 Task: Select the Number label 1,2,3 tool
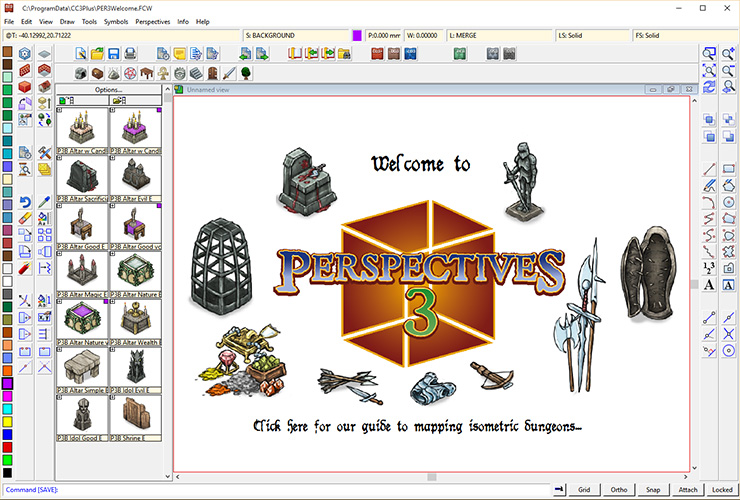pyautogui.click(x=709, y=268)
